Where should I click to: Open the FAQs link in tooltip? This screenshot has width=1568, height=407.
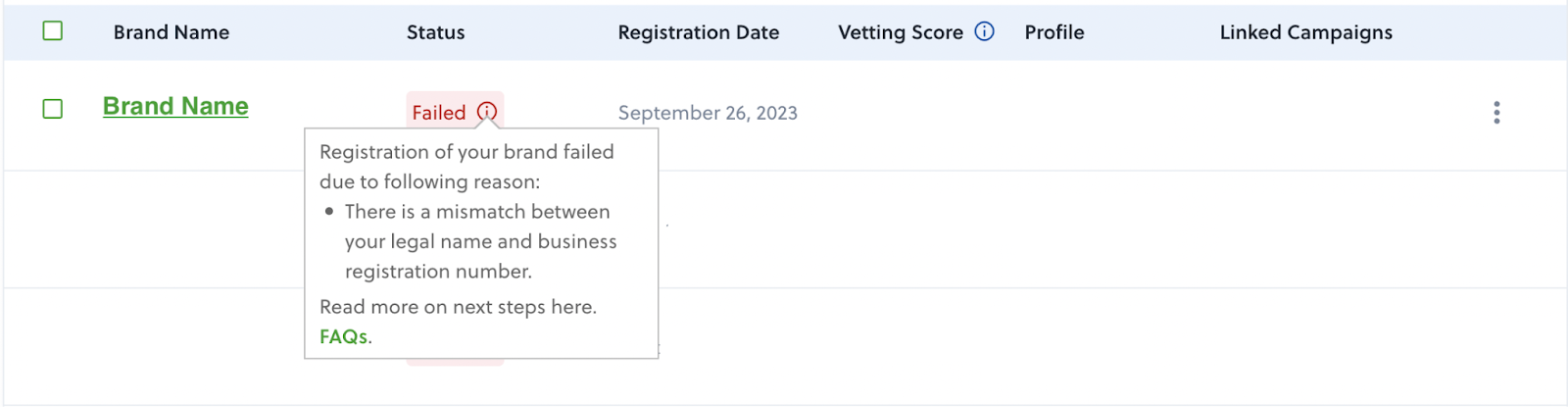[x=343, y=336]
